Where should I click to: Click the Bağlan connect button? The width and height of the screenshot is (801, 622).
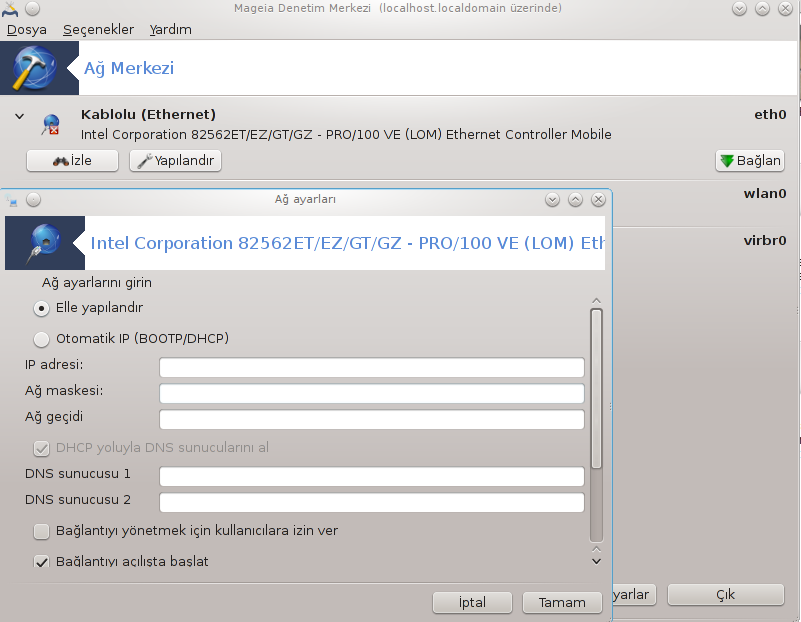750,161
